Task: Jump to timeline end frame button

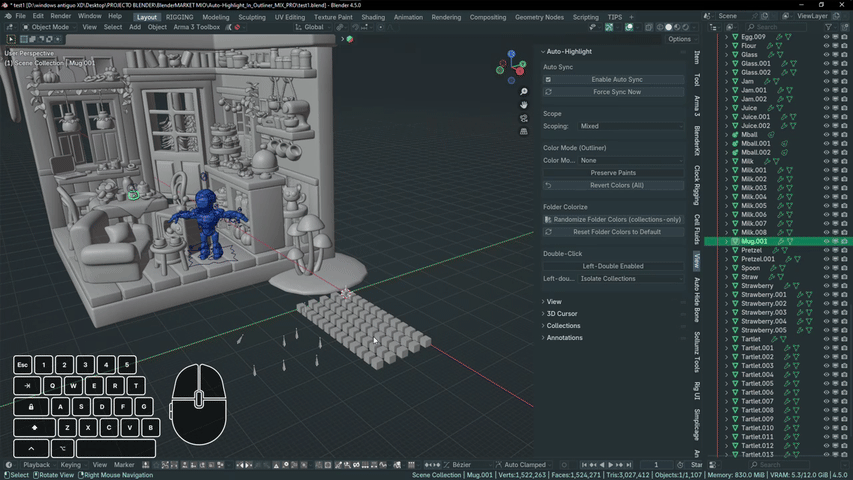Action: click(x=629, y=465)
